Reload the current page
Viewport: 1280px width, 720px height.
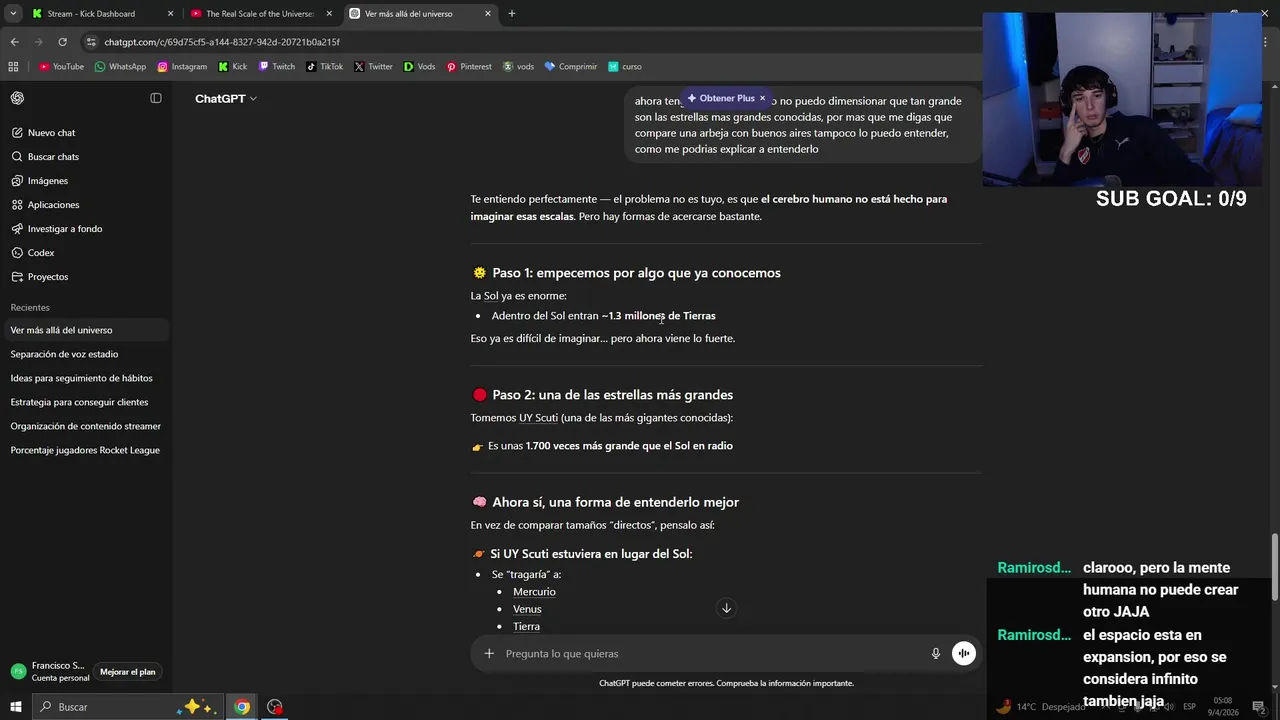click(62, 42)
